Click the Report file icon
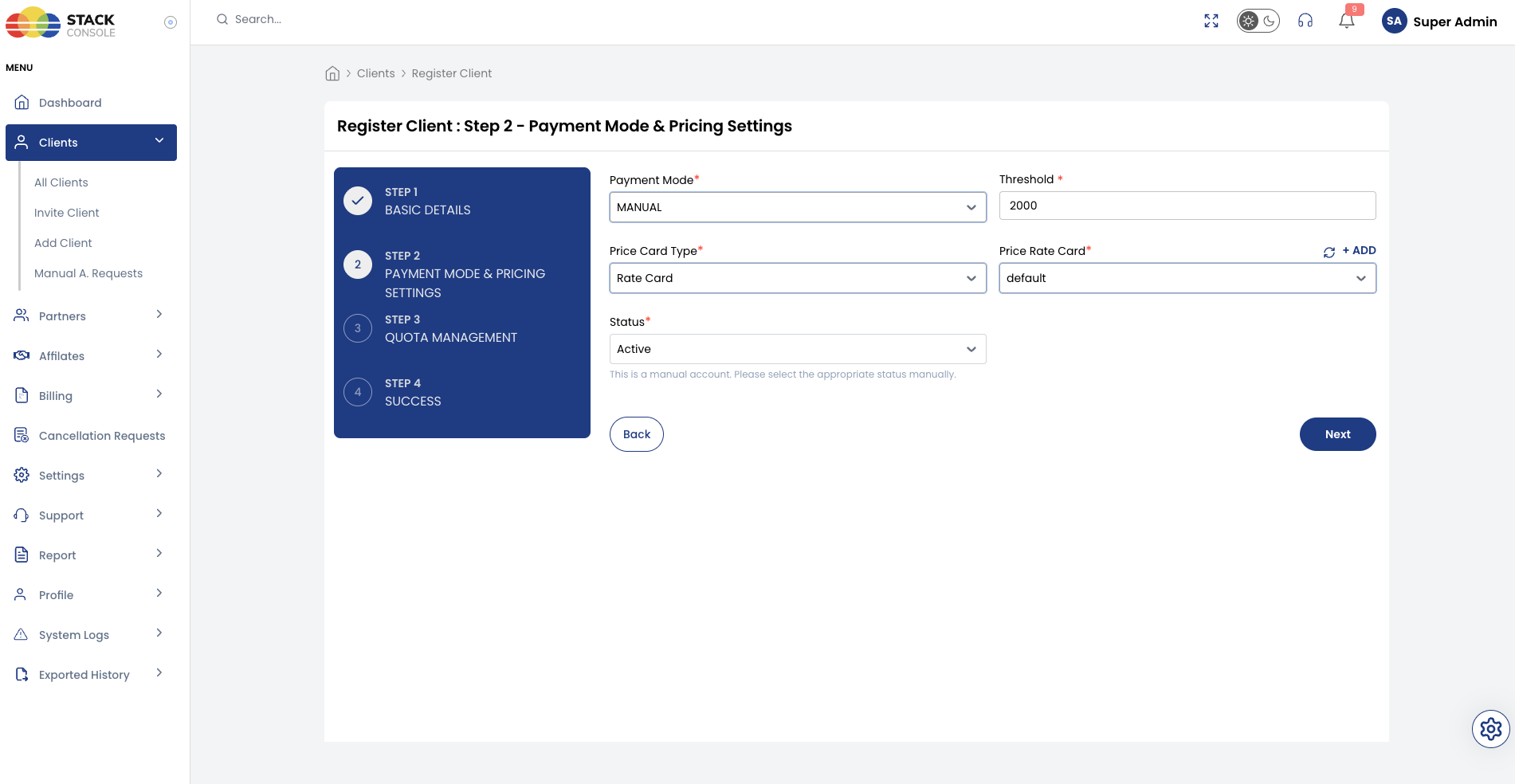Viewport: 1515px width, 784px height. (x=22, y=555)
